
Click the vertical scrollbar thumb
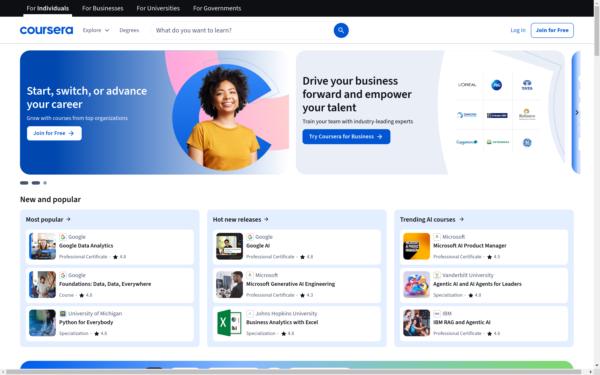(x=597, y=31)
